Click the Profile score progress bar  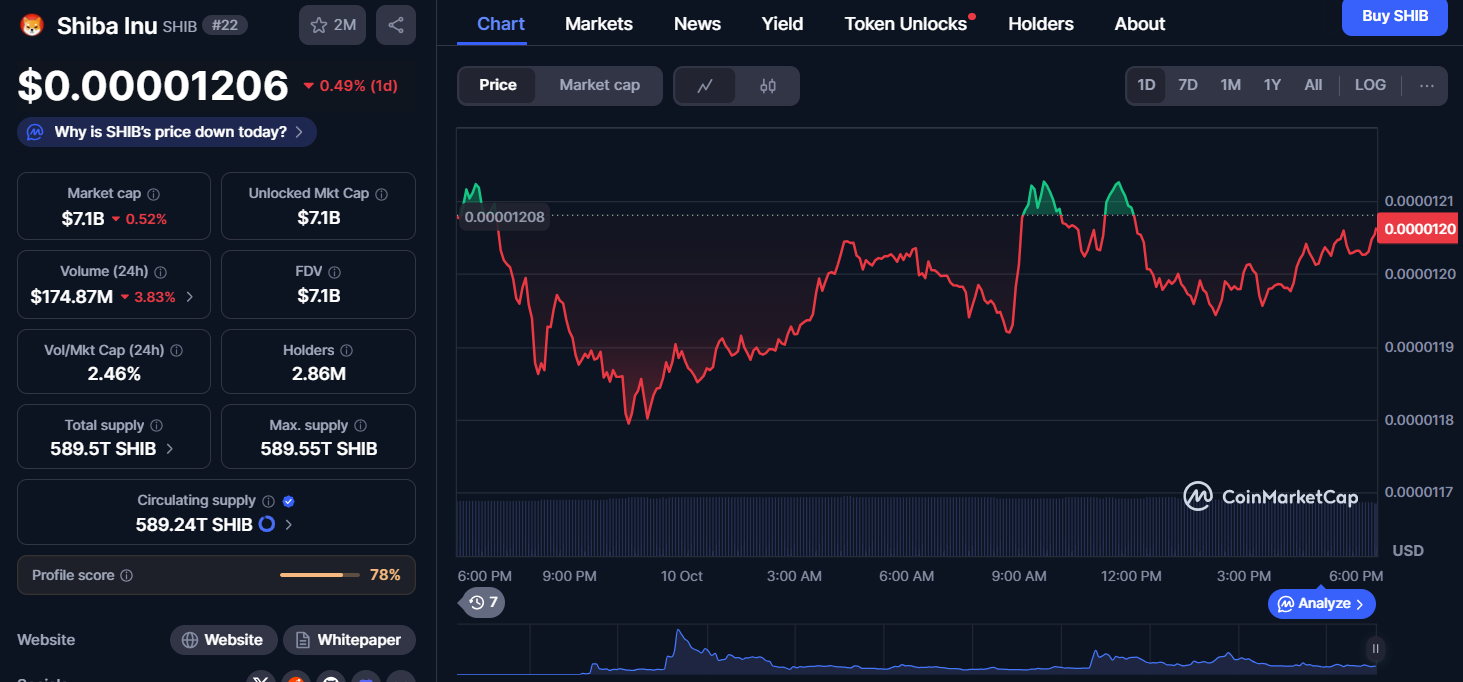(320, 575)
